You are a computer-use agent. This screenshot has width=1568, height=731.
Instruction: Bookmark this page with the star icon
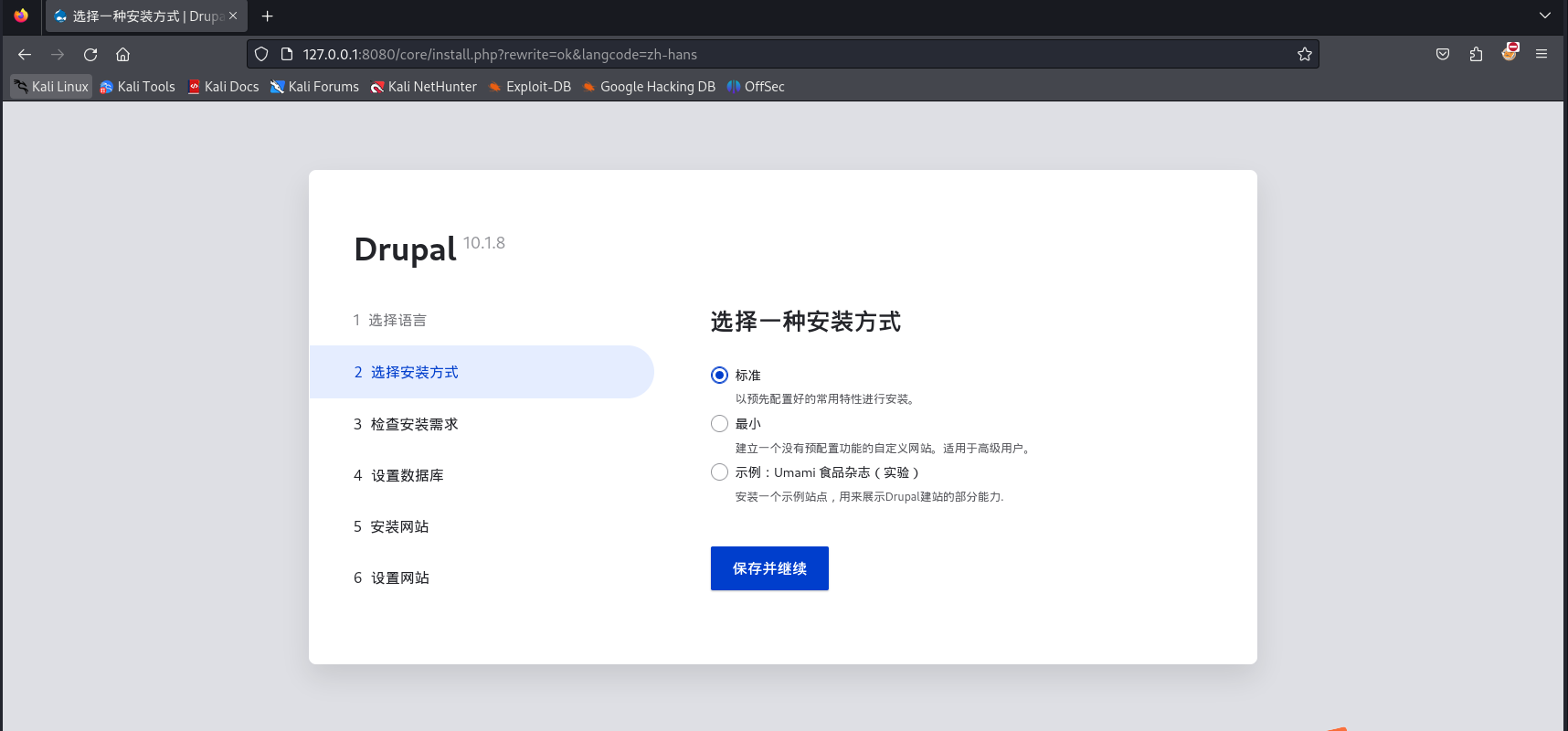1305,55
